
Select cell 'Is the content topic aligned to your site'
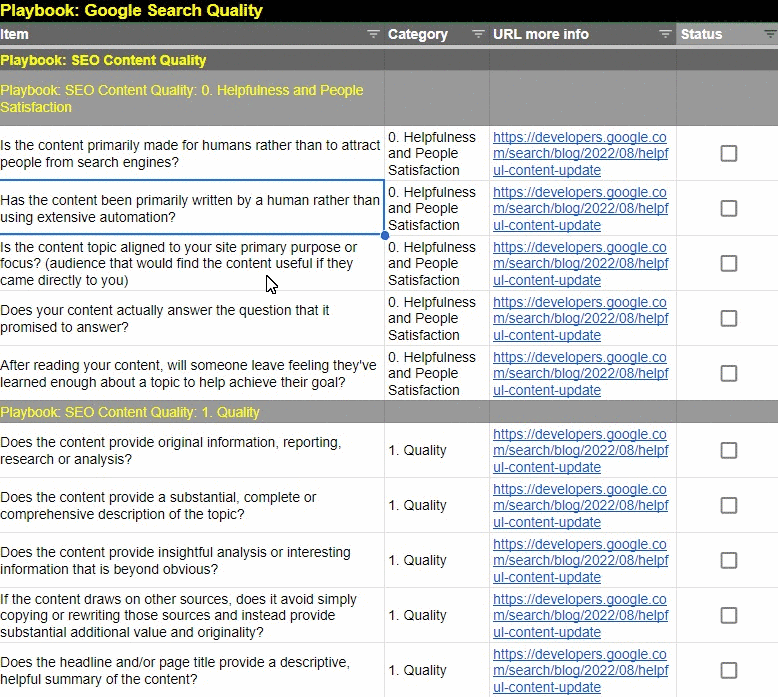click(192, 263)
